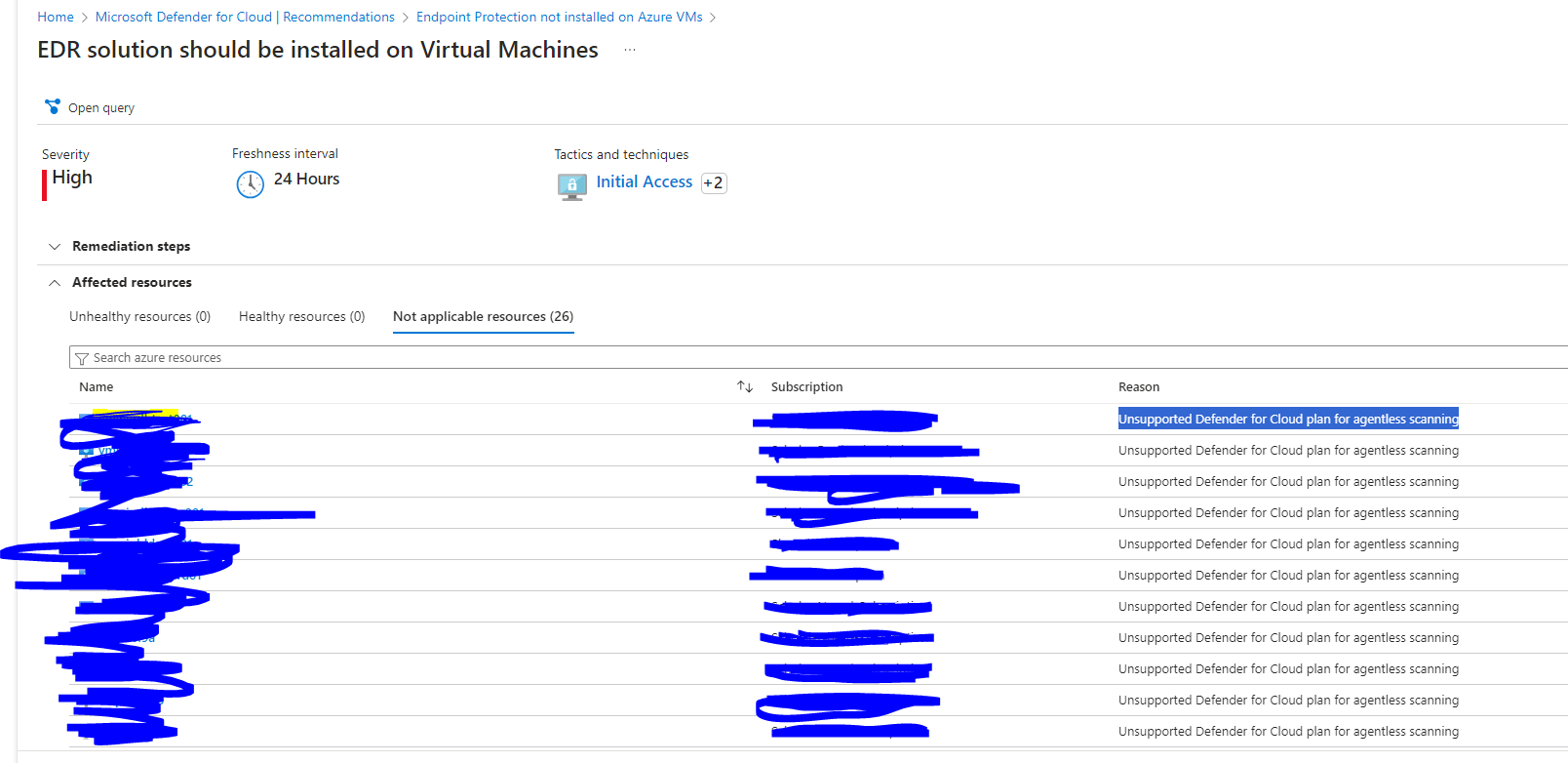Switch to Unhealthy resources (0) tab
Image resolution: width=1568 pixels, height=763 pixels.
coord(139,316)
